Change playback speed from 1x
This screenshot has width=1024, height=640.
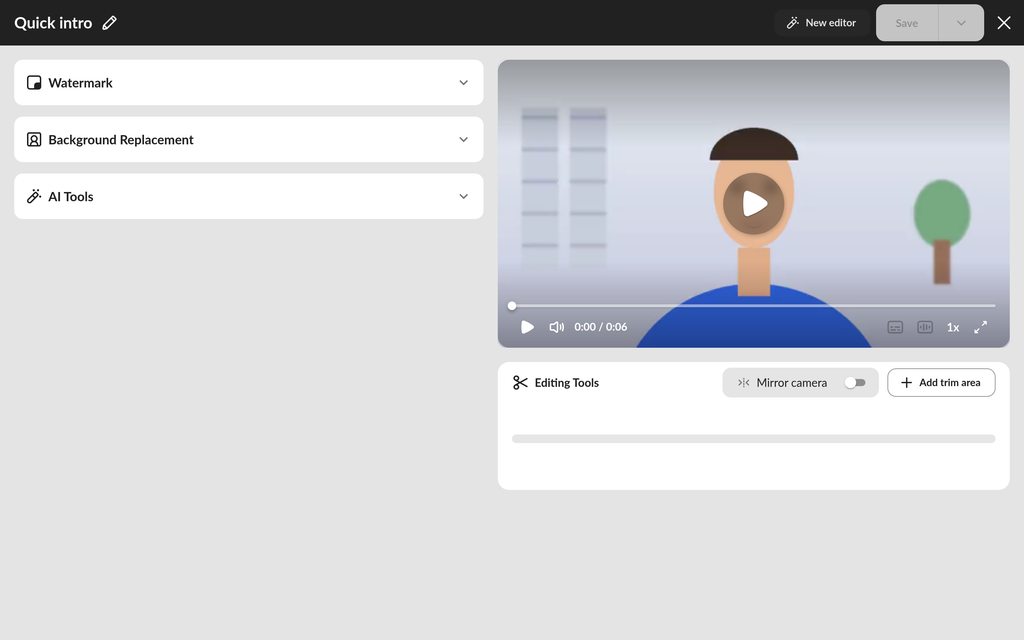(953, 327)
